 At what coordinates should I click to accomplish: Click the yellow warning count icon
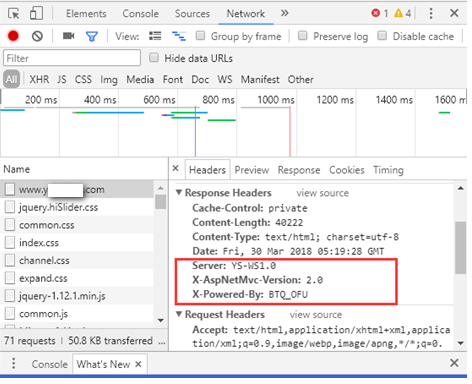click(x=398, y=13)
